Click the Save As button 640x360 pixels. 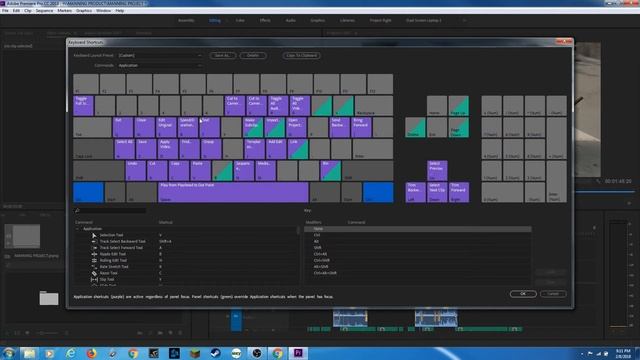pyautogui.click(x=222, y=56)
